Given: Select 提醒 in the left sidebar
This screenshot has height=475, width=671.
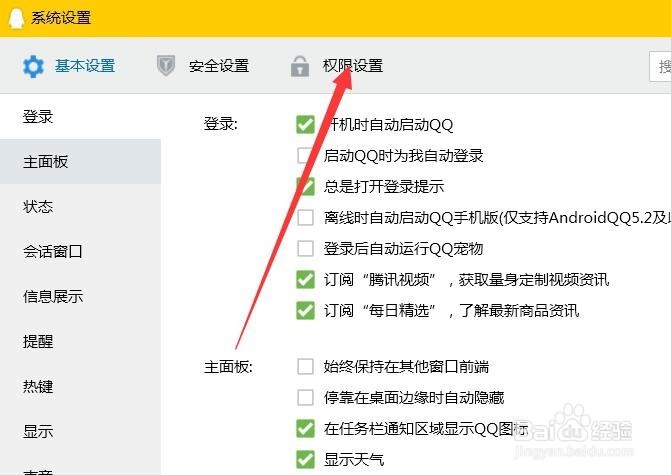Looking at the screenshot, I should coord(80,341).
